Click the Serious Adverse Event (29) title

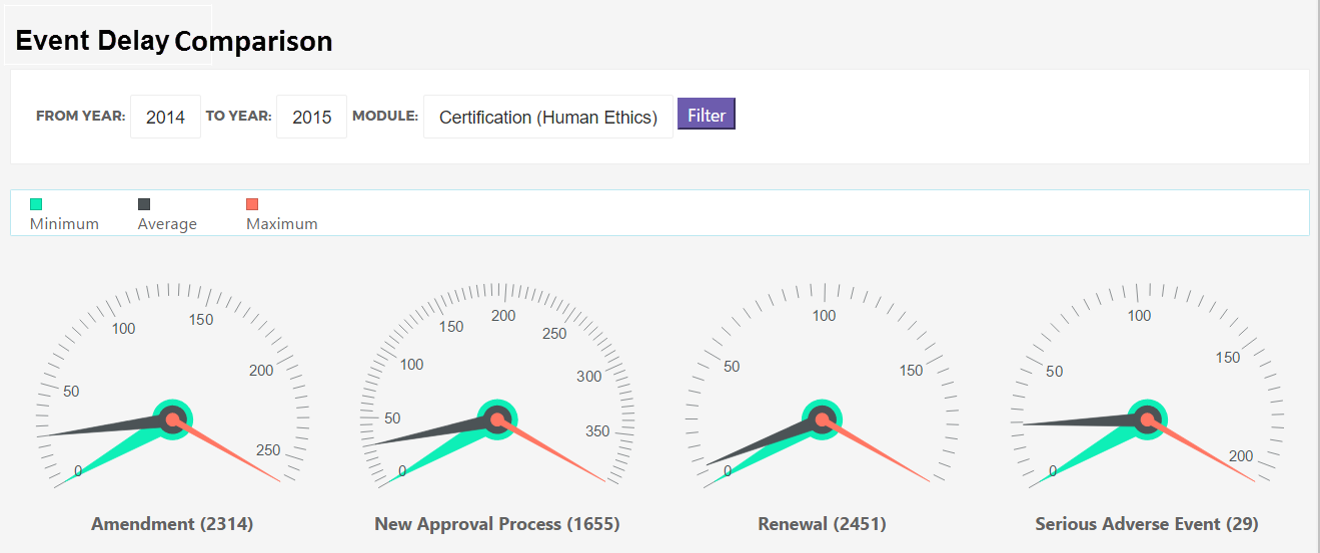tap(1146, 524)
